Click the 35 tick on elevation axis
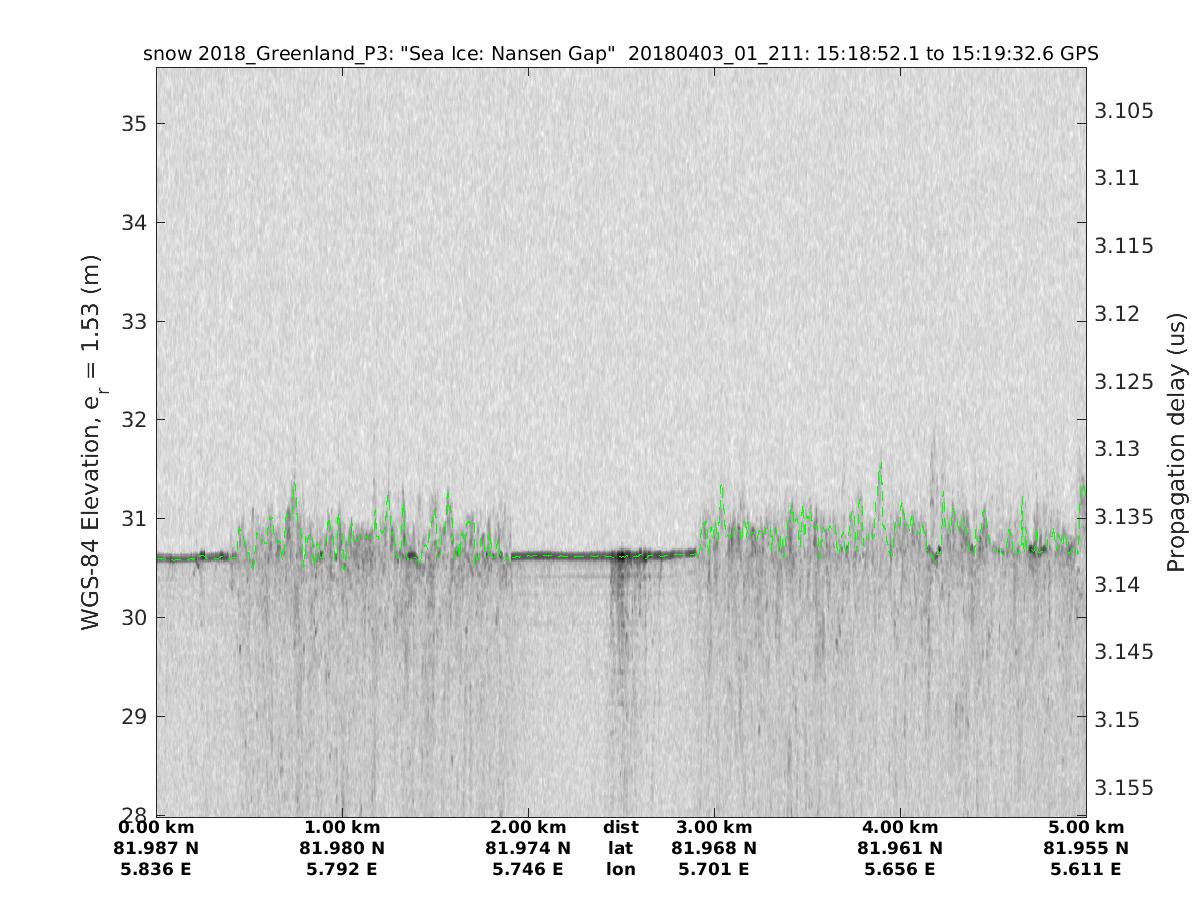 pos(134,124)
